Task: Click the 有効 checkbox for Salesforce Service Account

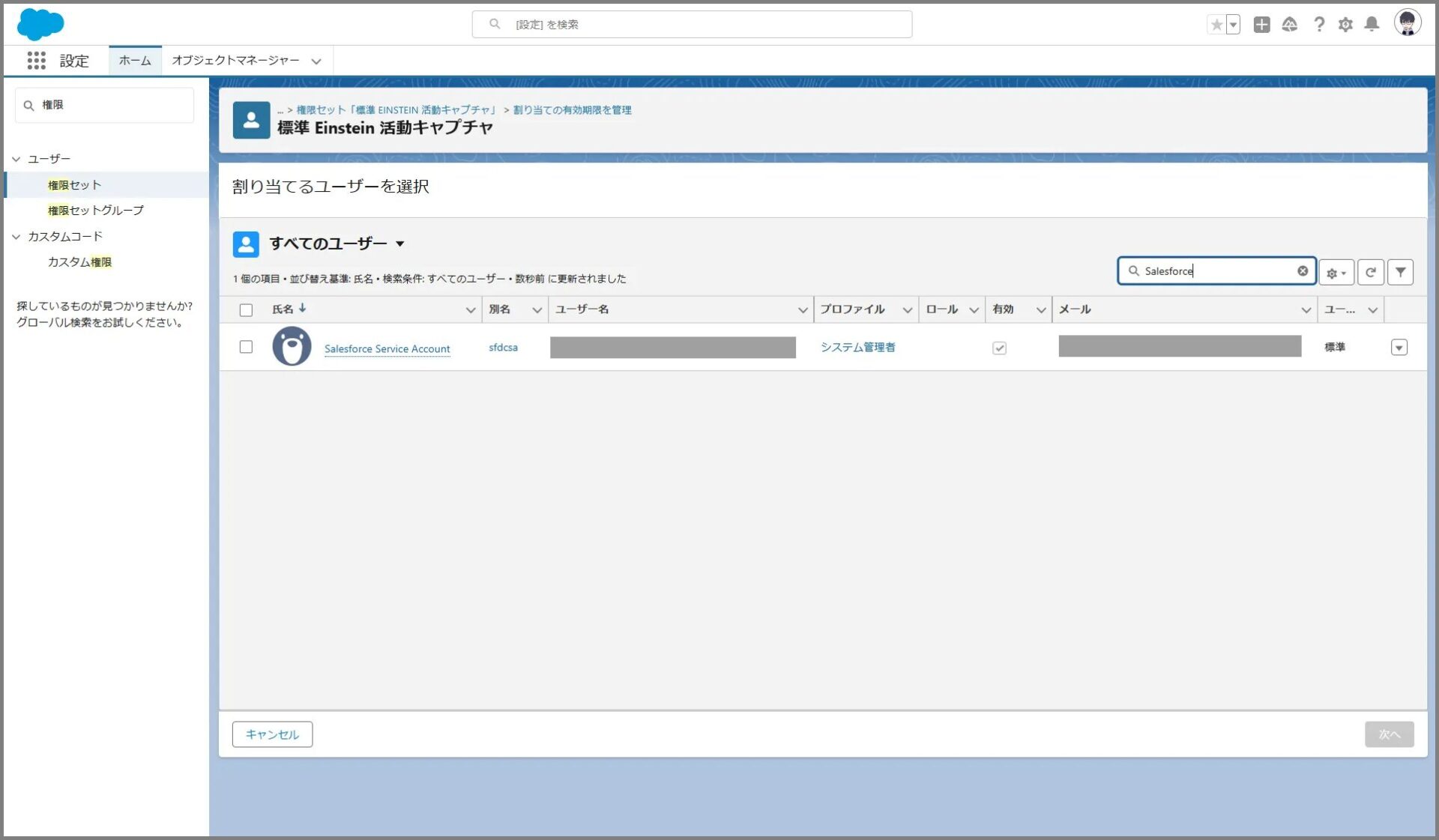Action: (x=999, y=348)
